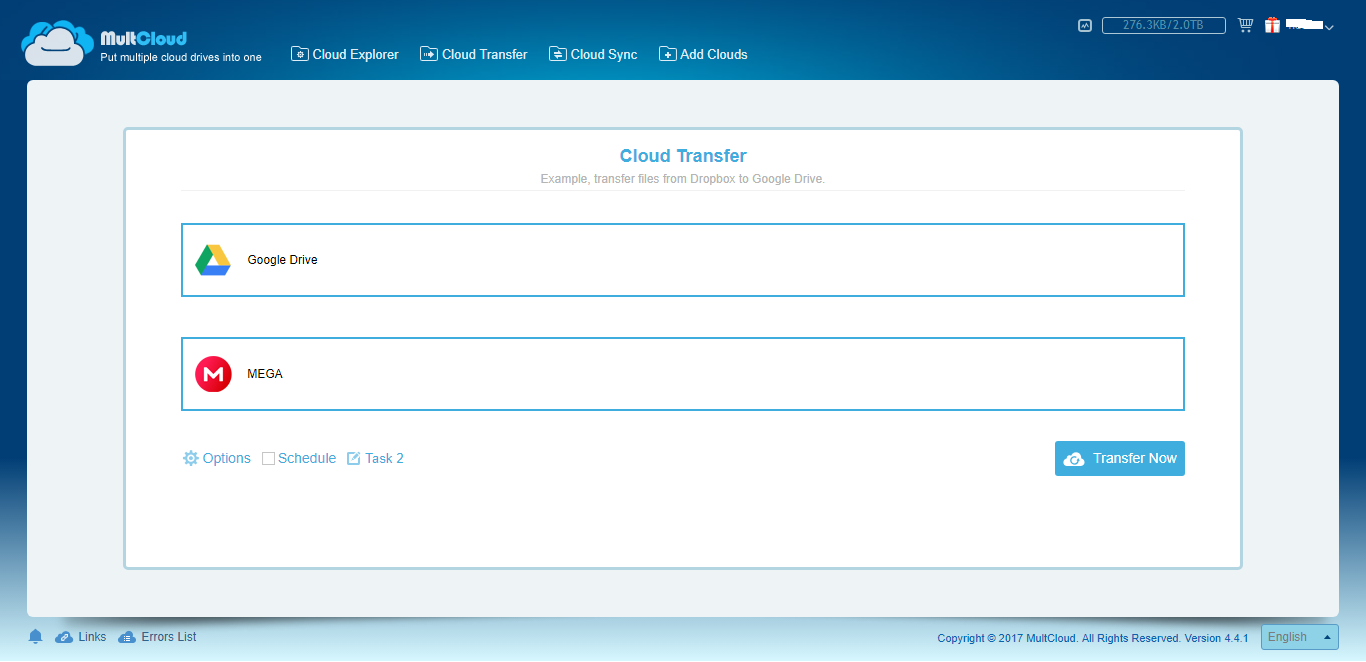The height and width of the screenshot is (662, 1366).
Task: Click the Options gear icon
Action: point(191,458)
